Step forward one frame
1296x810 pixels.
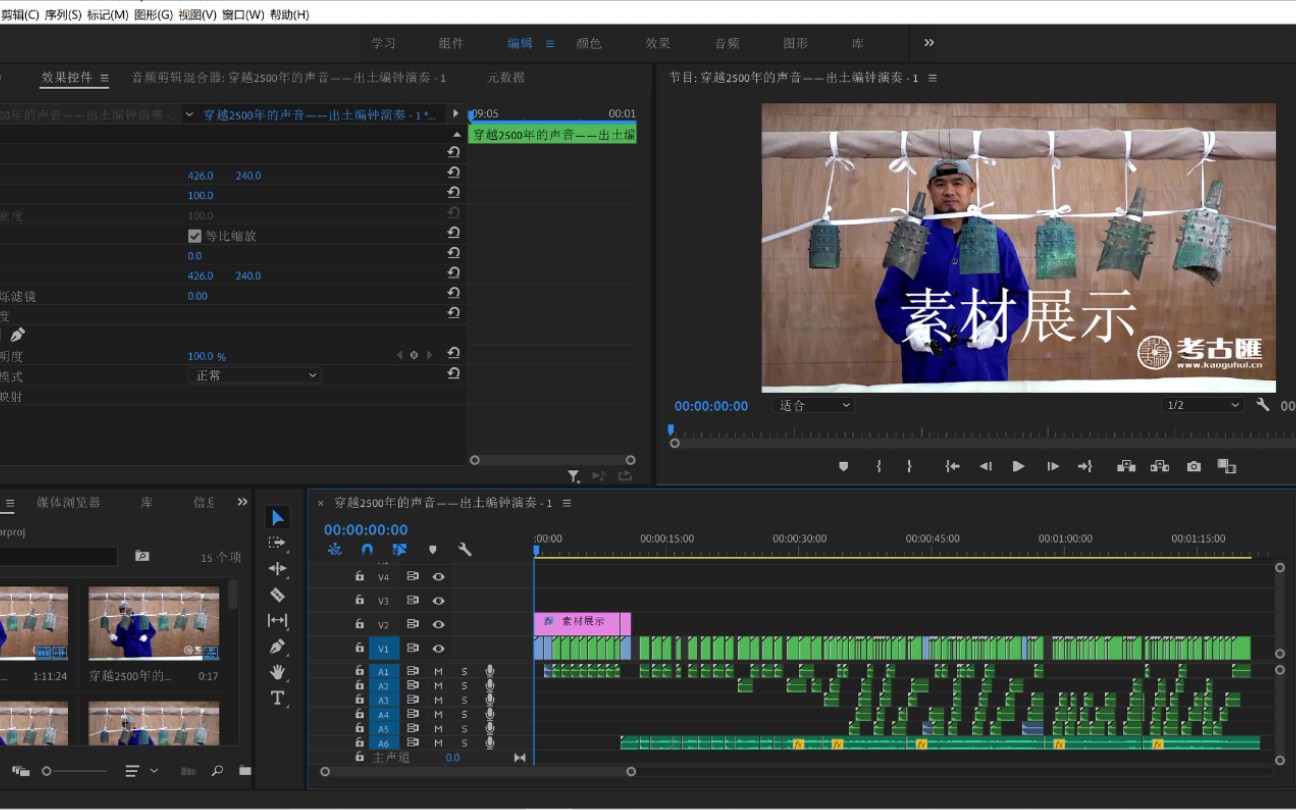1052,466
